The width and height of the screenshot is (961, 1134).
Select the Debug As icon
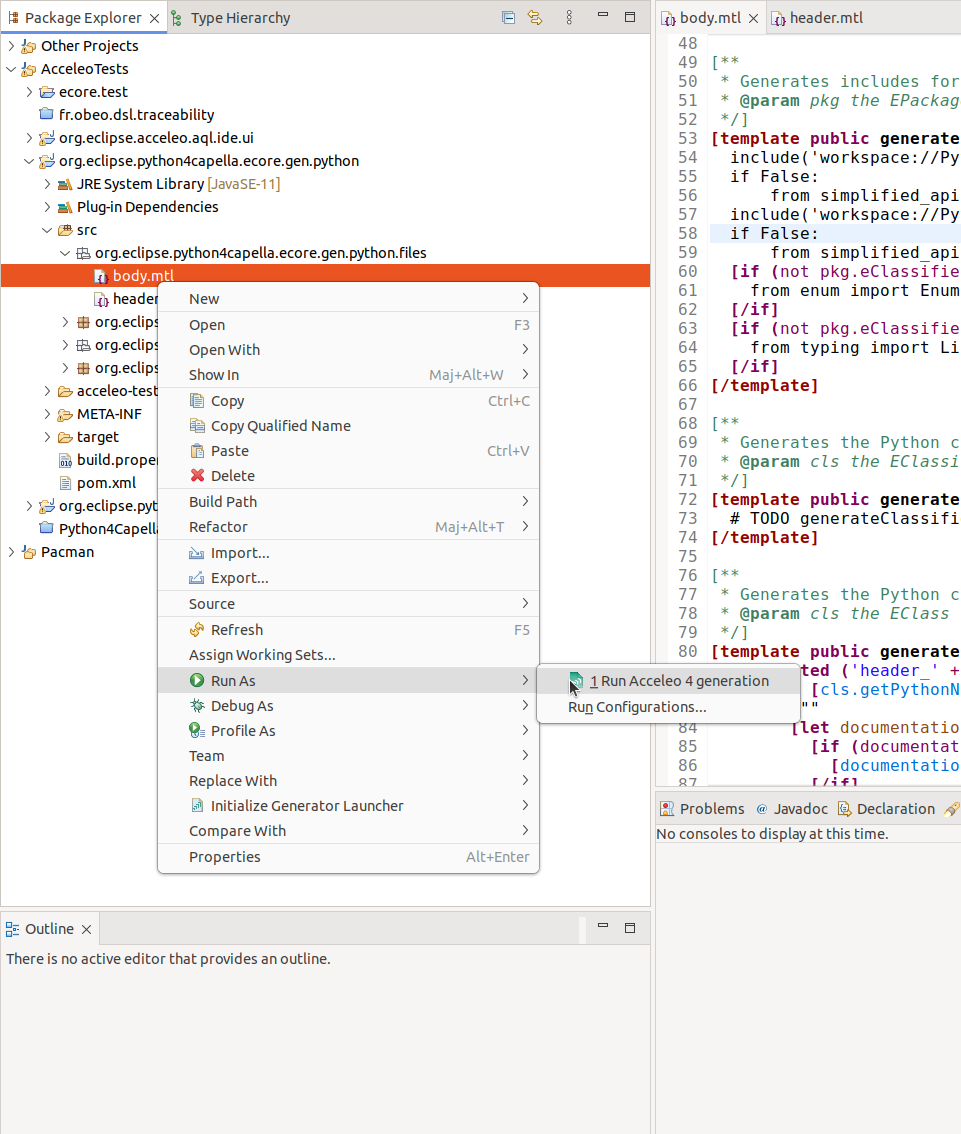[196, 706]
